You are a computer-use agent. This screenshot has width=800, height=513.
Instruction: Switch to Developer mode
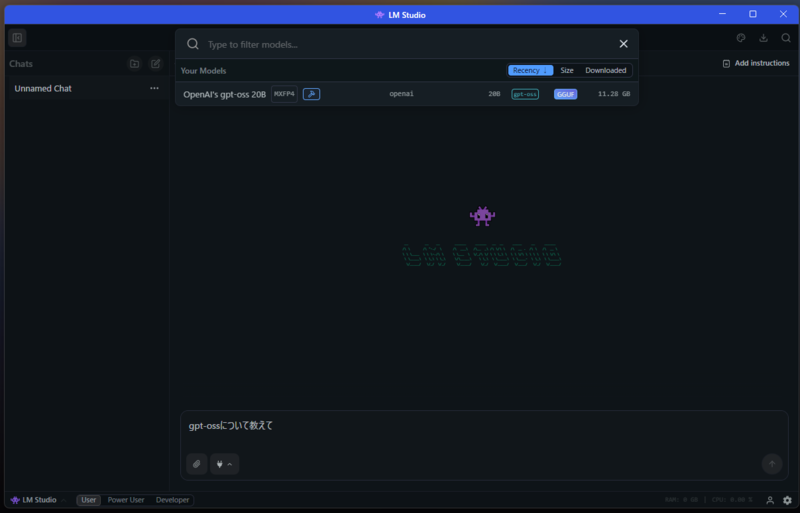[x=172, y=500]
